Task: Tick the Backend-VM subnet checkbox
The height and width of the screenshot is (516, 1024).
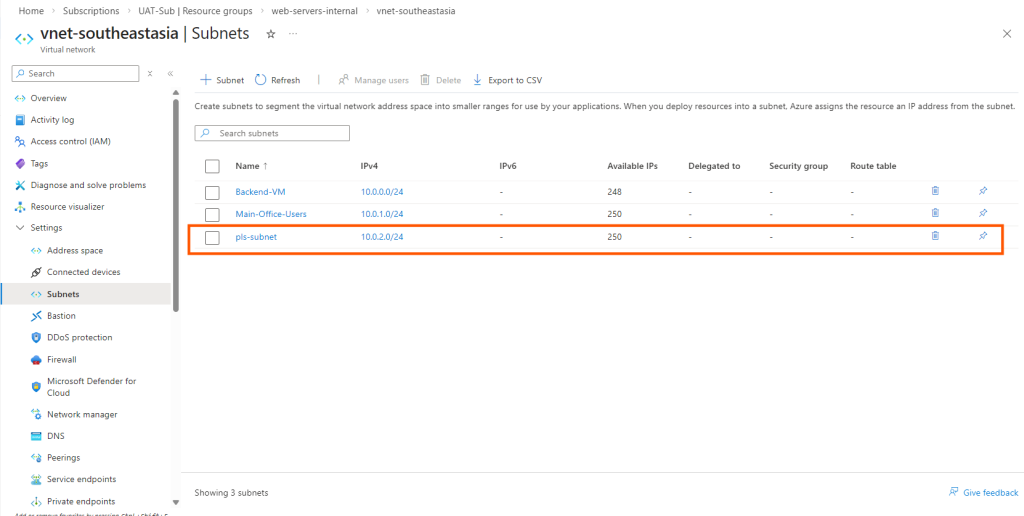Action: [212, 191]
